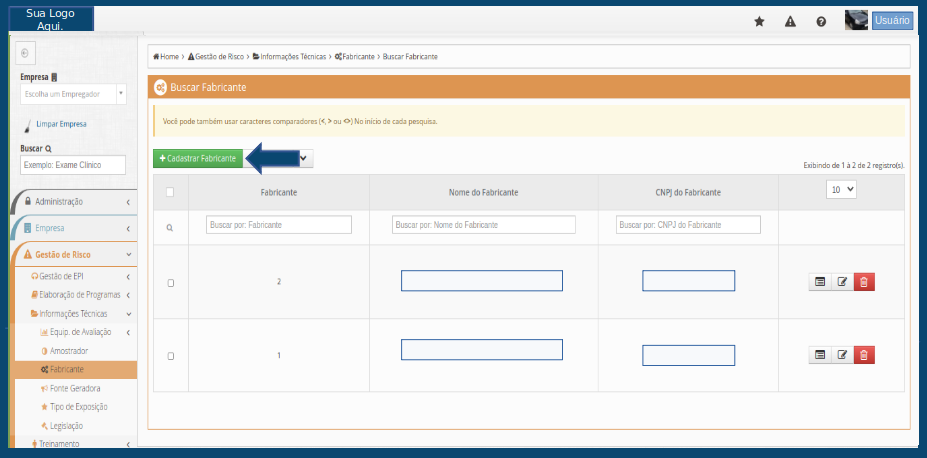Go to Home in the breadcrumb

coord(166,57)
